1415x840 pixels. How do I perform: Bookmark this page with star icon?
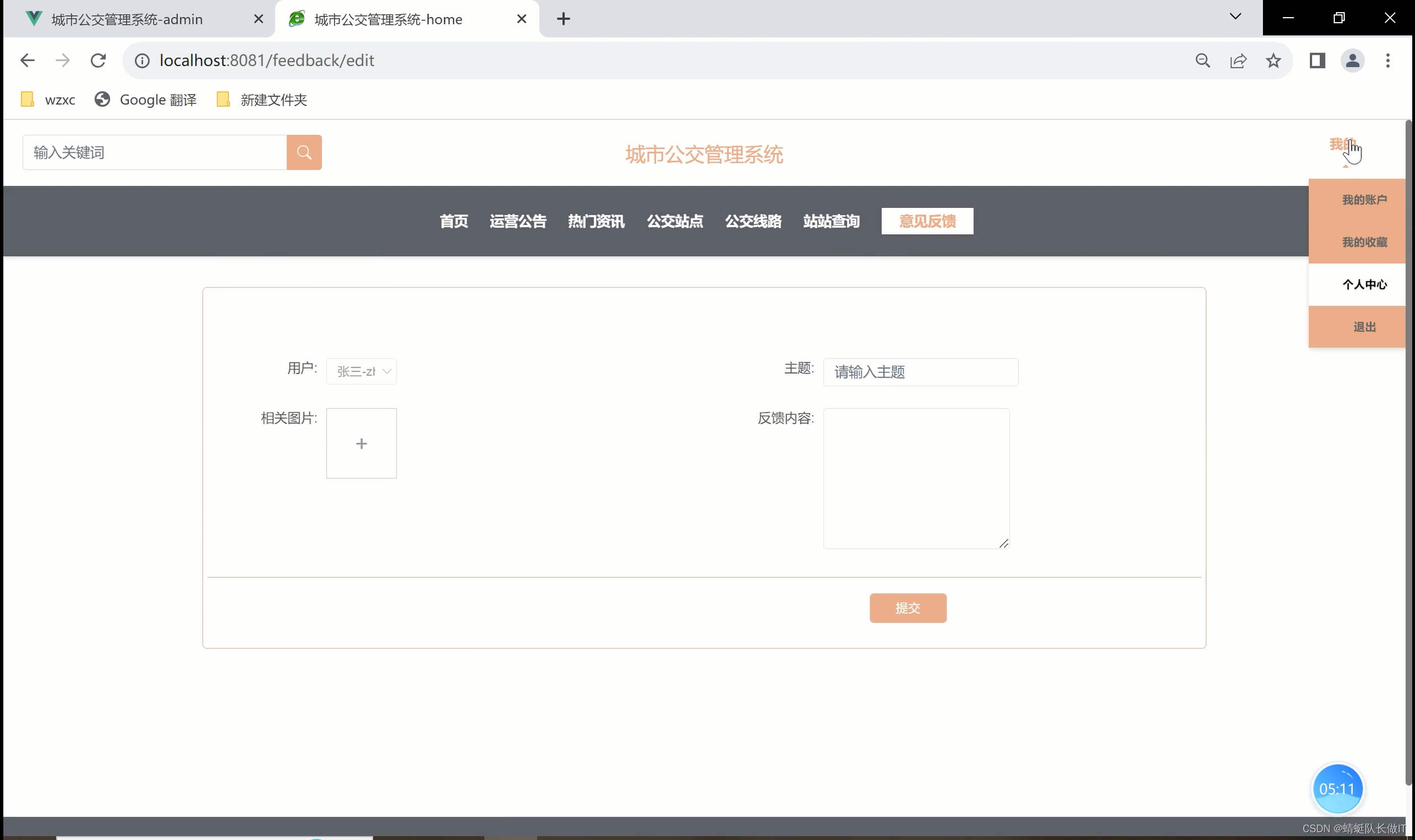click(1273, 61)
